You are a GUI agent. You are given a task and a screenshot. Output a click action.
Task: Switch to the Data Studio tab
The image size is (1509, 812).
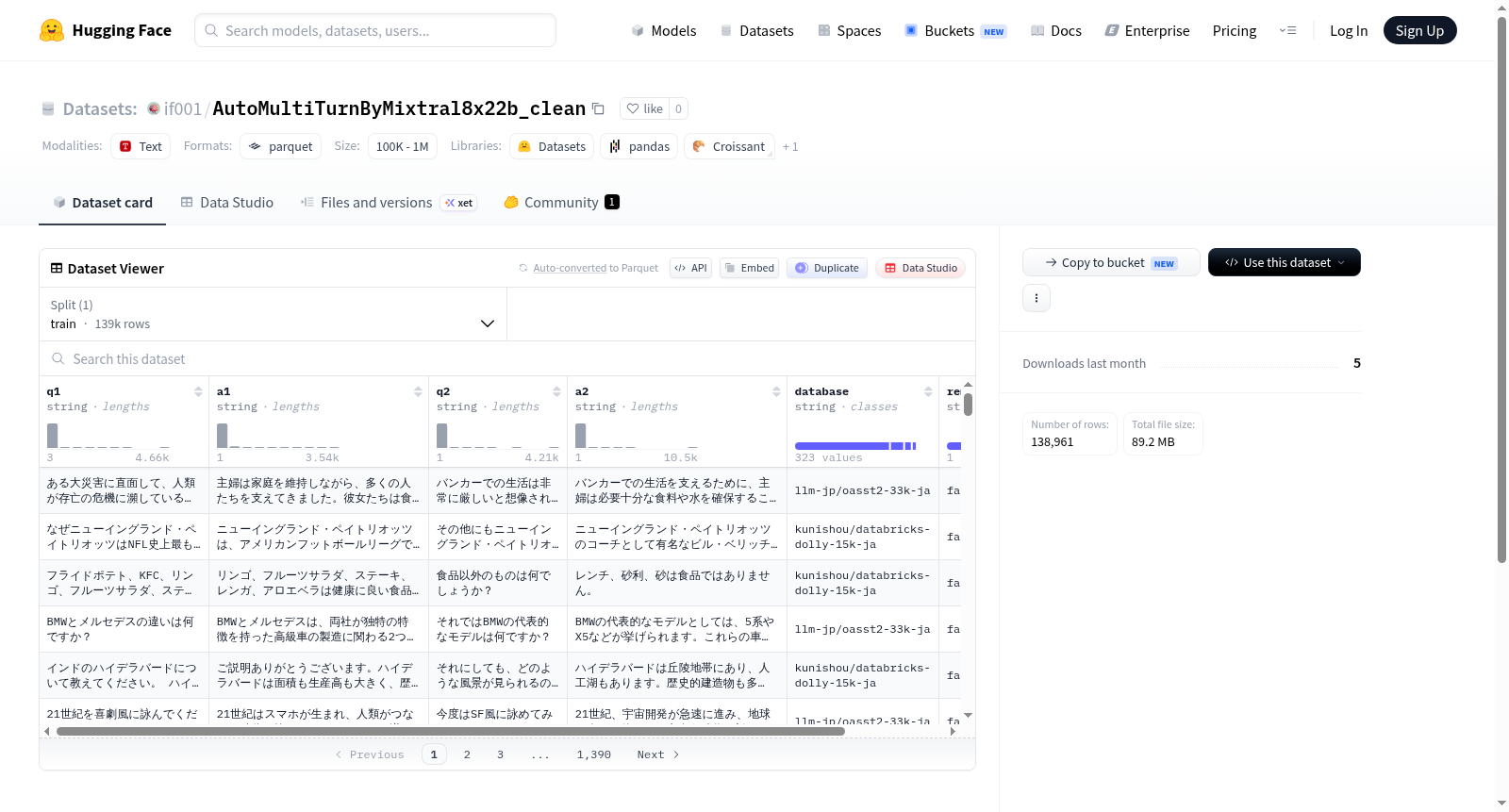click(227, 202)
